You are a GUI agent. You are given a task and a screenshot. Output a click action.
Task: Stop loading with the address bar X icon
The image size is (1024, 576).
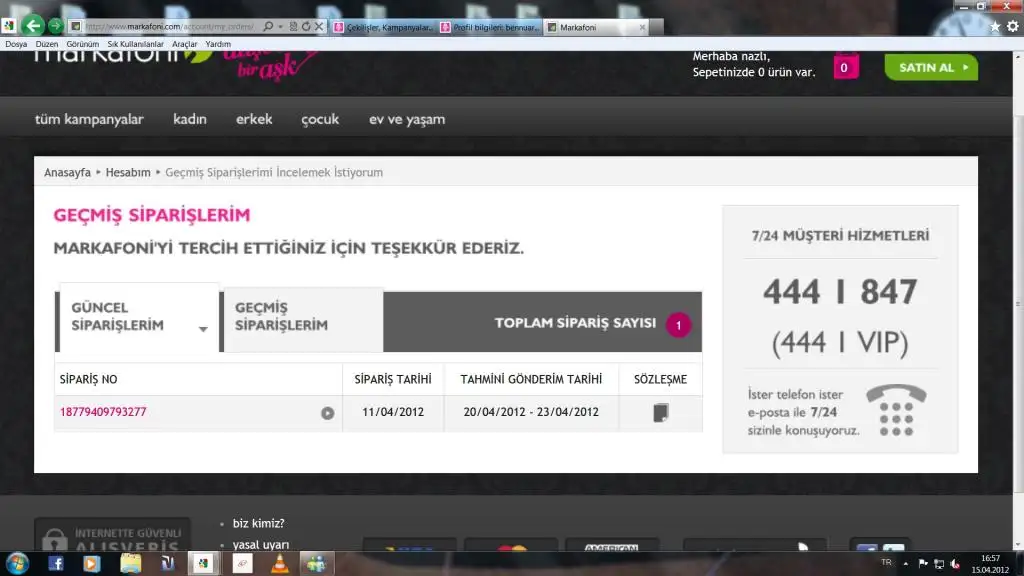[319, 27]
